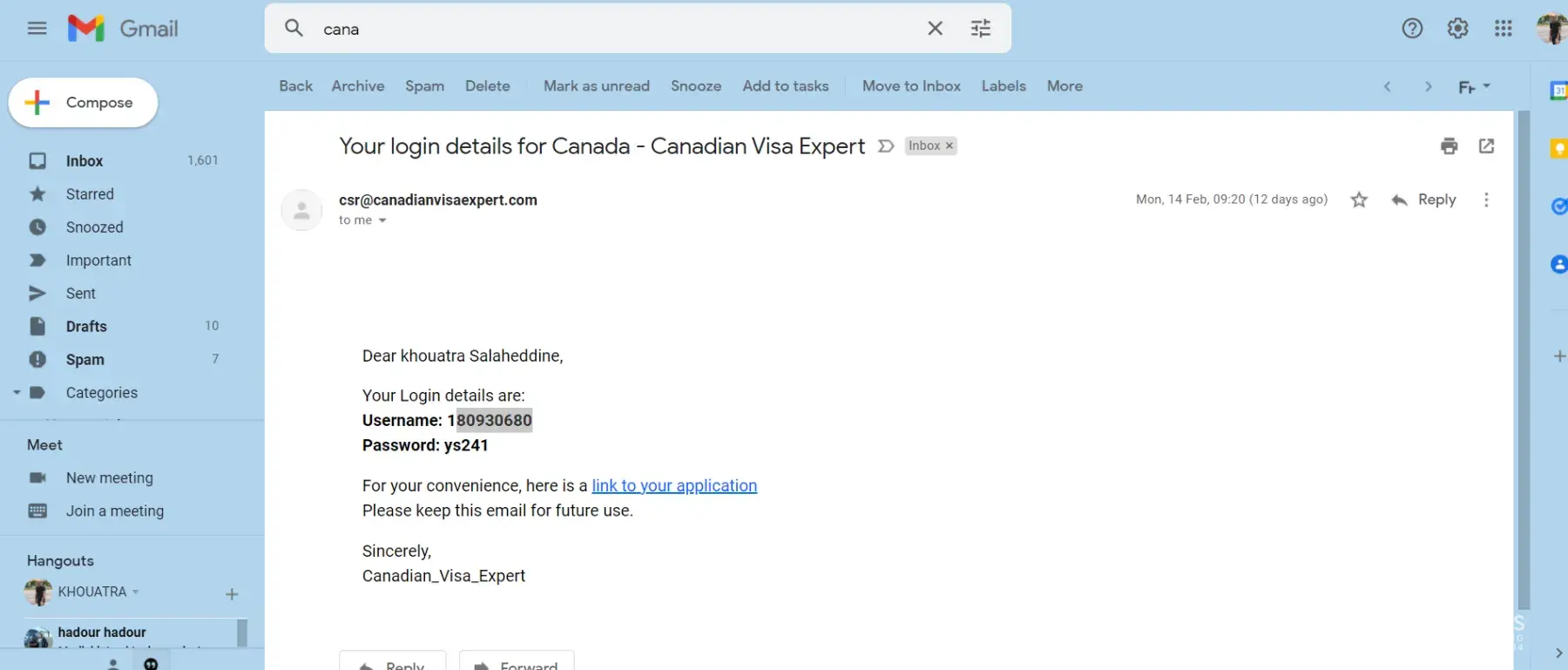
Task: Open the Settings gear
Action: tap(1457, 29)
